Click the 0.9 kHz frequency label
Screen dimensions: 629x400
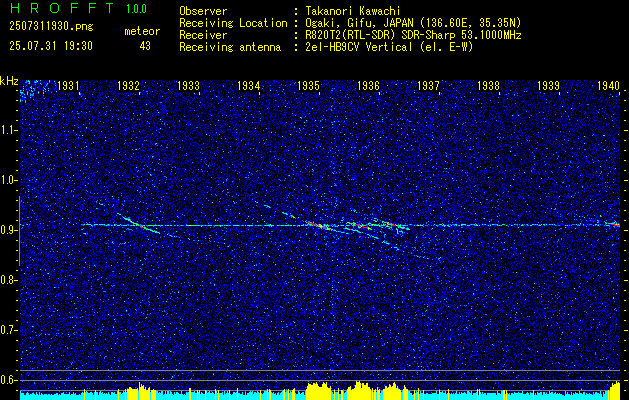(x=8, y=230)
